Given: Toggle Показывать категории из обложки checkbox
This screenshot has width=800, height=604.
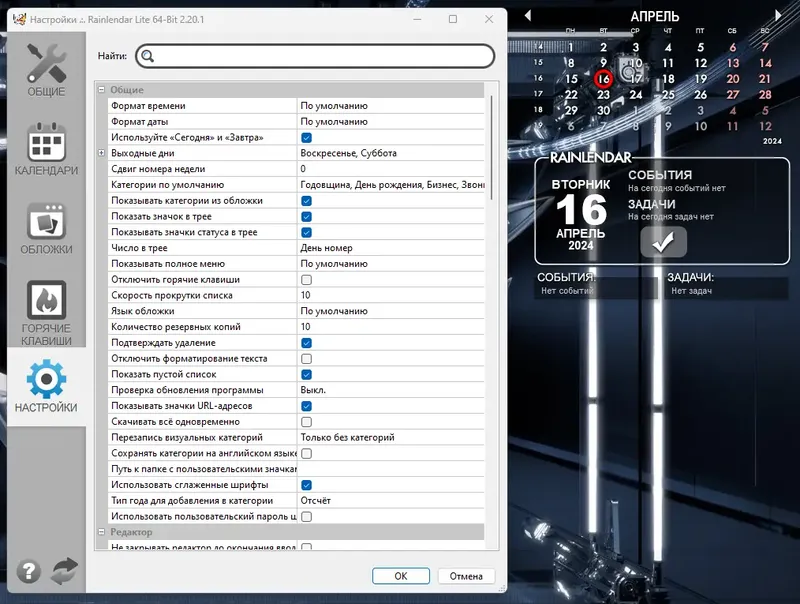Looking at the screenshot, I should pos(307,201).
